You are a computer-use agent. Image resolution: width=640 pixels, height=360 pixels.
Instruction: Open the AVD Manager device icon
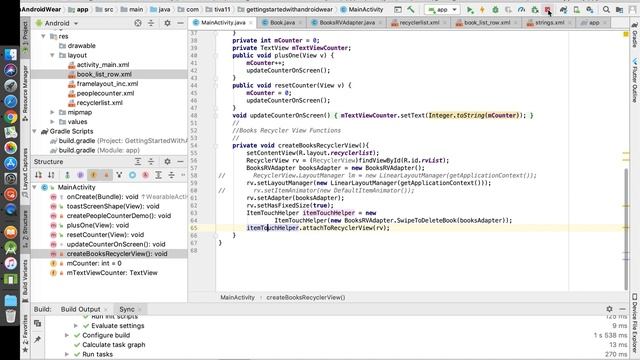coord(576,9)
